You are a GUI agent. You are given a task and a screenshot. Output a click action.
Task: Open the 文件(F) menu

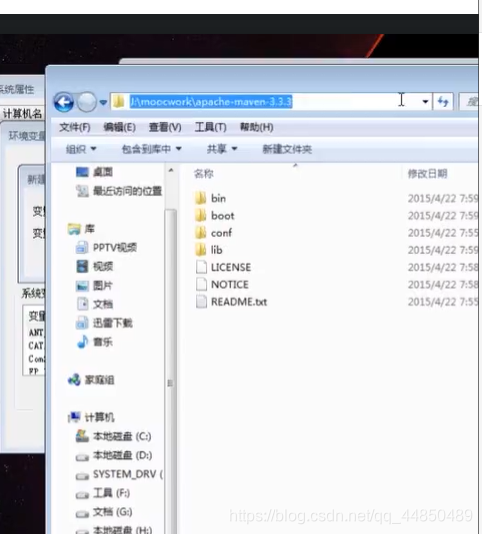pos(75,127)
